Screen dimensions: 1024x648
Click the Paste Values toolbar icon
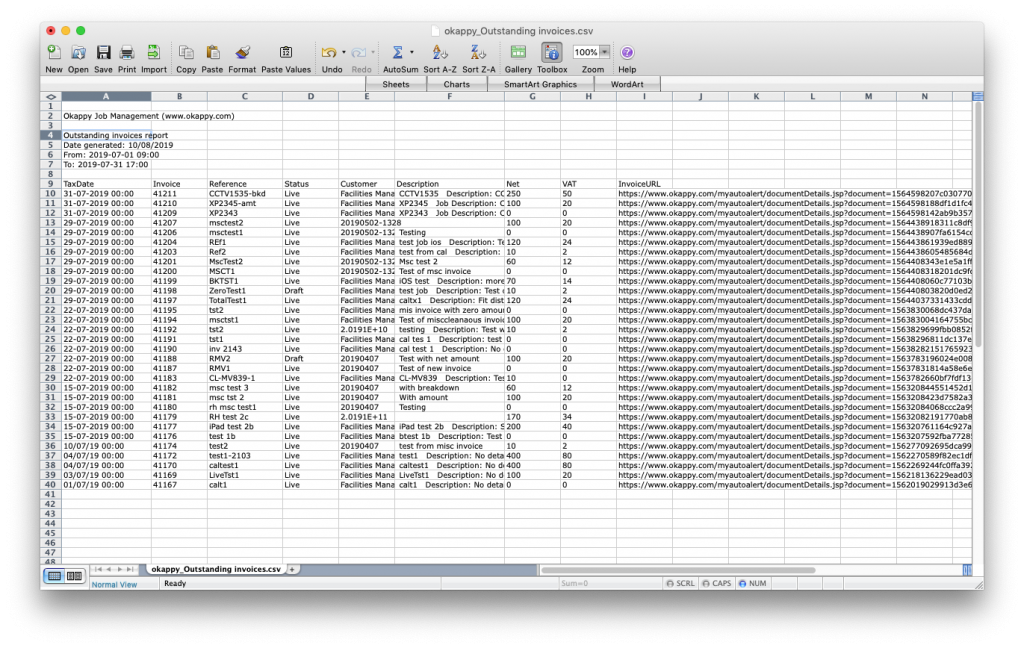click(x=286, y=53)
